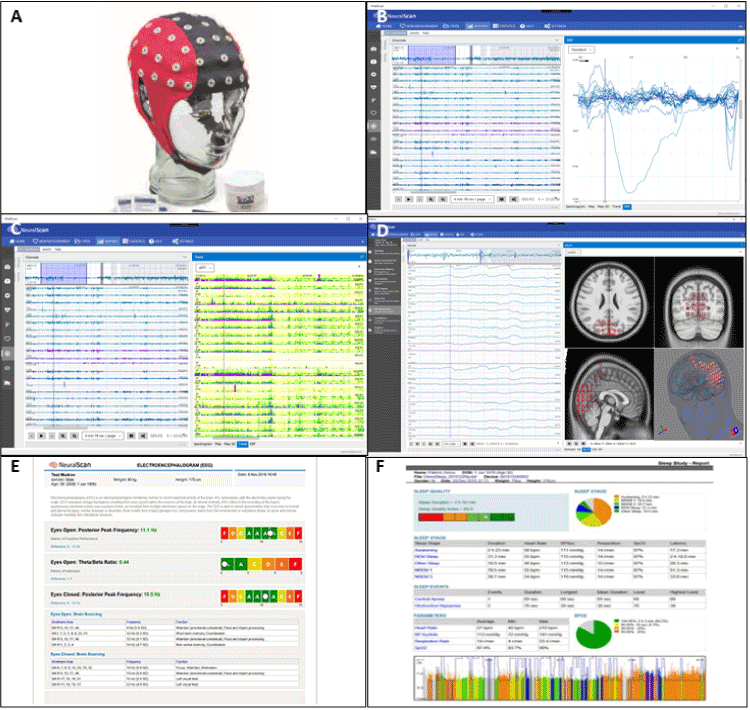Select the top sidebar icon in panel B
The width and height of the screenshot is (750, 710).
[373, 47]
